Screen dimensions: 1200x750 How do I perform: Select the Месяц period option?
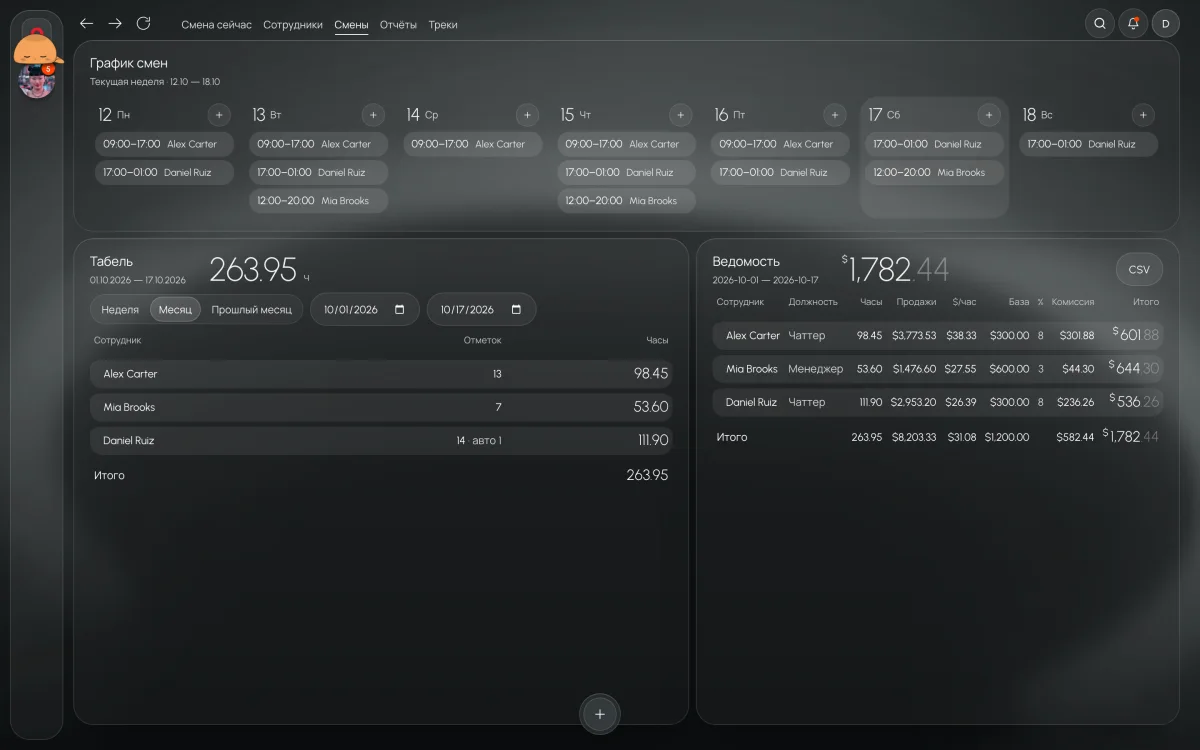click(175, 310)
